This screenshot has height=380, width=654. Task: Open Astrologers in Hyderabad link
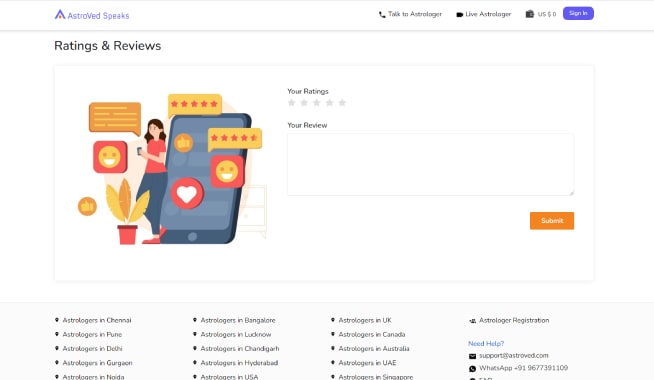(x=239, y=363)
